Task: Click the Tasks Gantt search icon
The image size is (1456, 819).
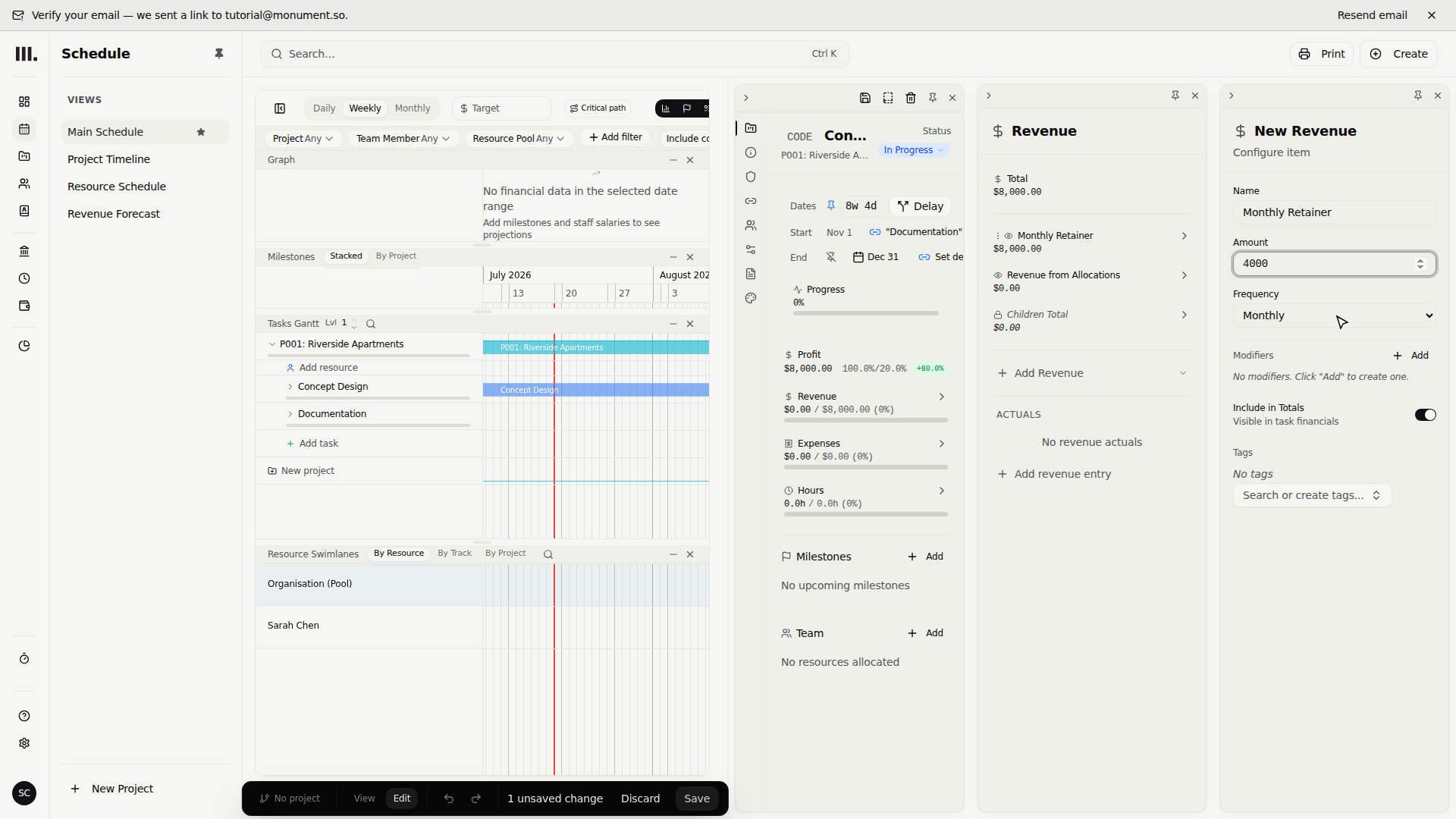Action: coord(371,324)
